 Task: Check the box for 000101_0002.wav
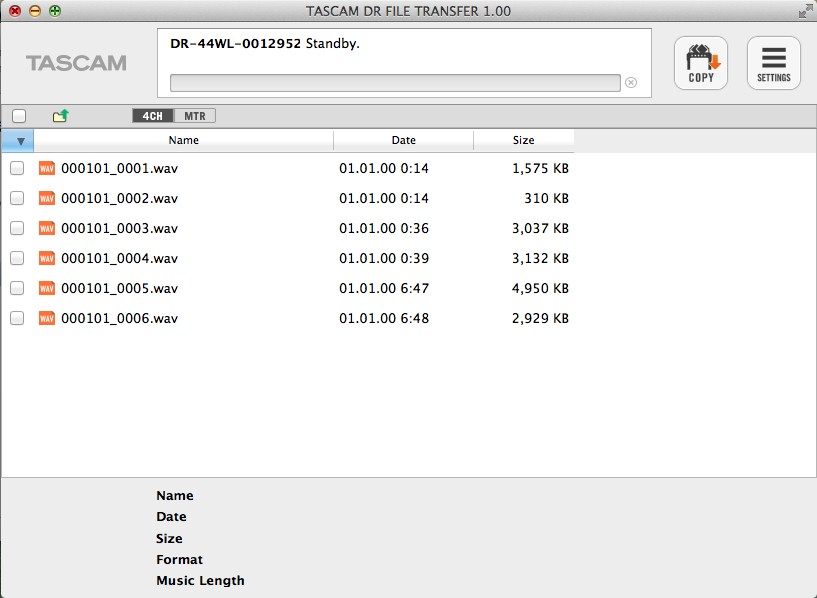17,198
